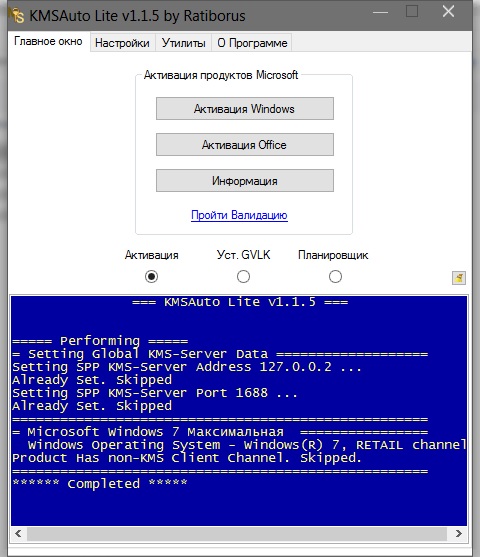This screenshot has height=557, width=480.
Task: Click the horizontal scrollbar track under the console
Action: (237, 534)
